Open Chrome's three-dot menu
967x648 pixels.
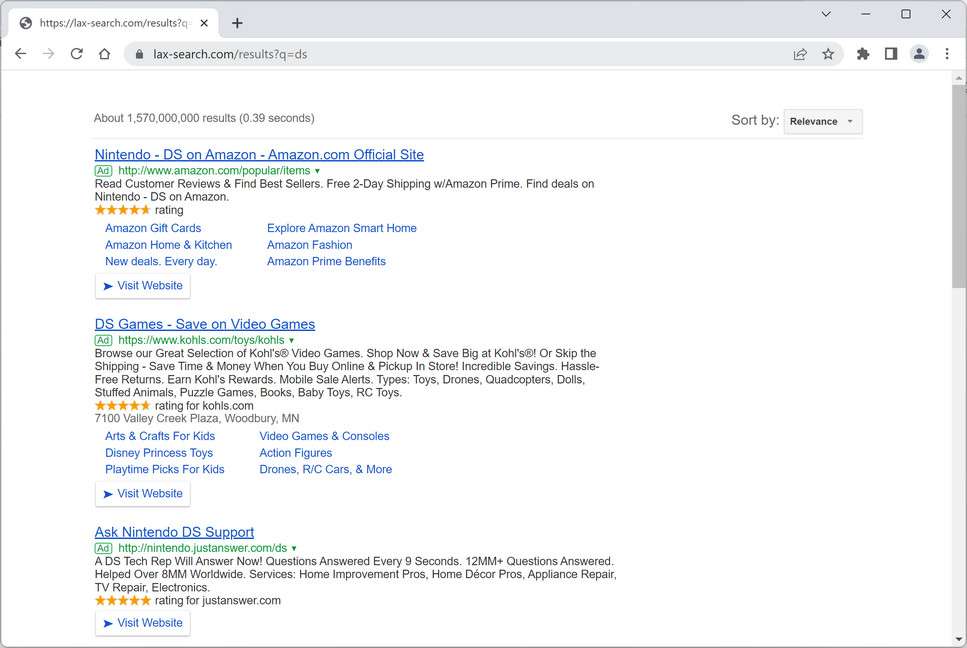pyautogui.click(x=947, y=54)
